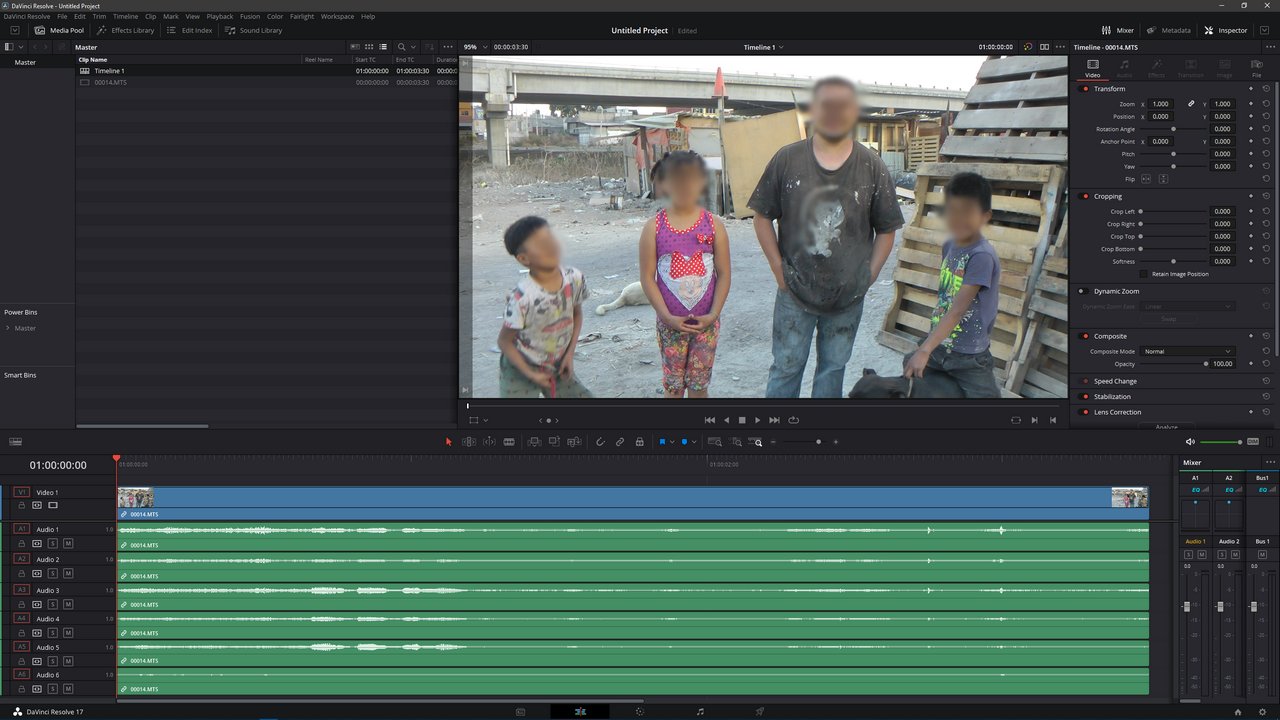
Task: Toggle the Position Lock padlock icon
Action: [x=640, y=441]
